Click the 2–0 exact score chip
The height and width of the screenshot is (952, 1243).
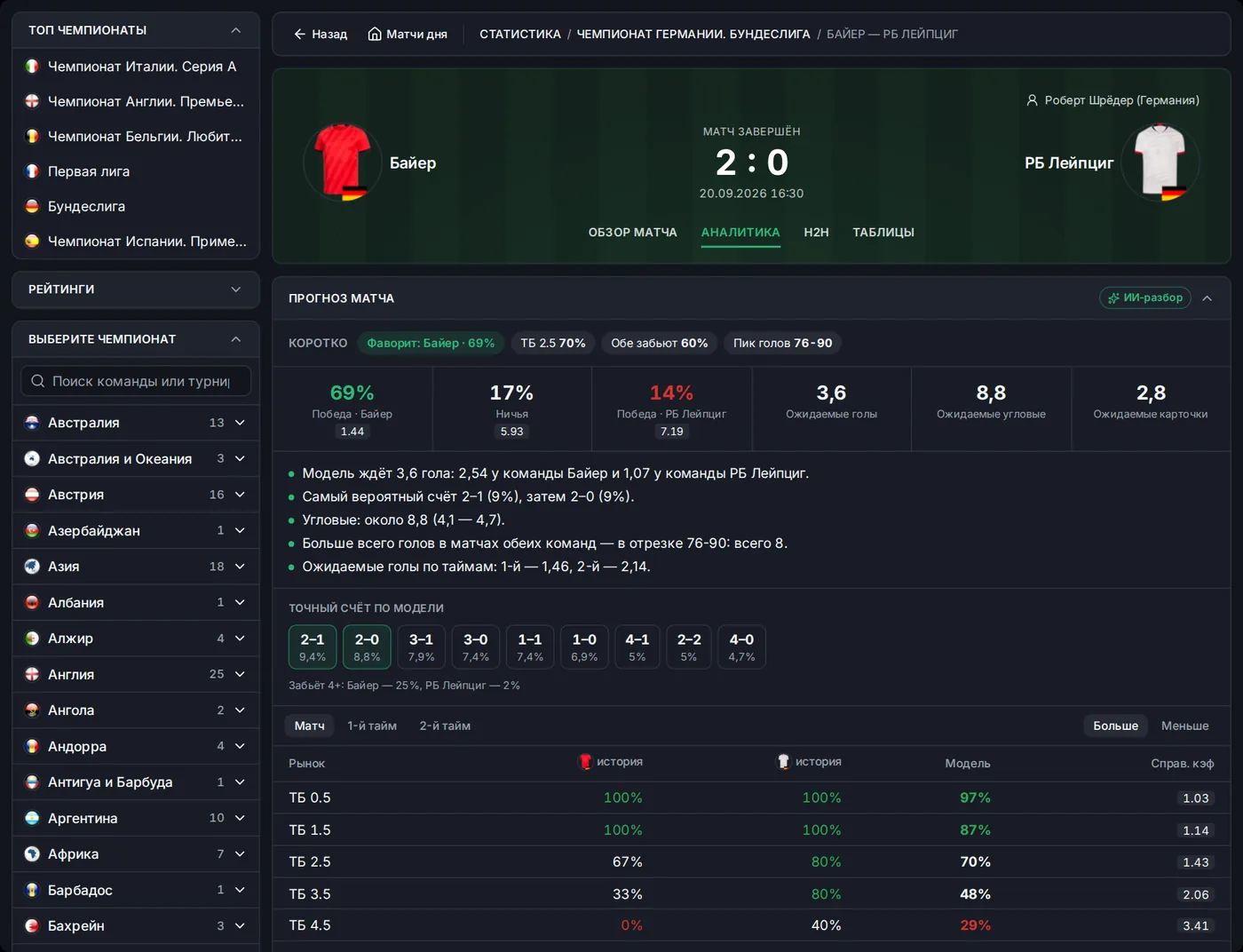pyautogui.click(x=367, y=647)
